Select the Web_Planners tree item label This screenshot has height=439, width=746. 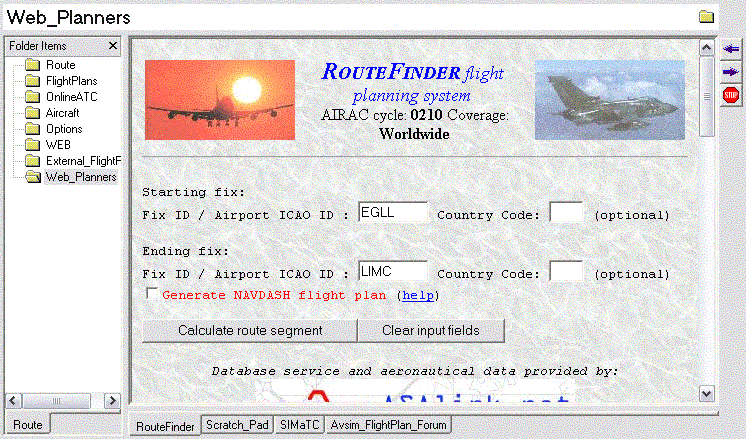click(x=81, y=177)
